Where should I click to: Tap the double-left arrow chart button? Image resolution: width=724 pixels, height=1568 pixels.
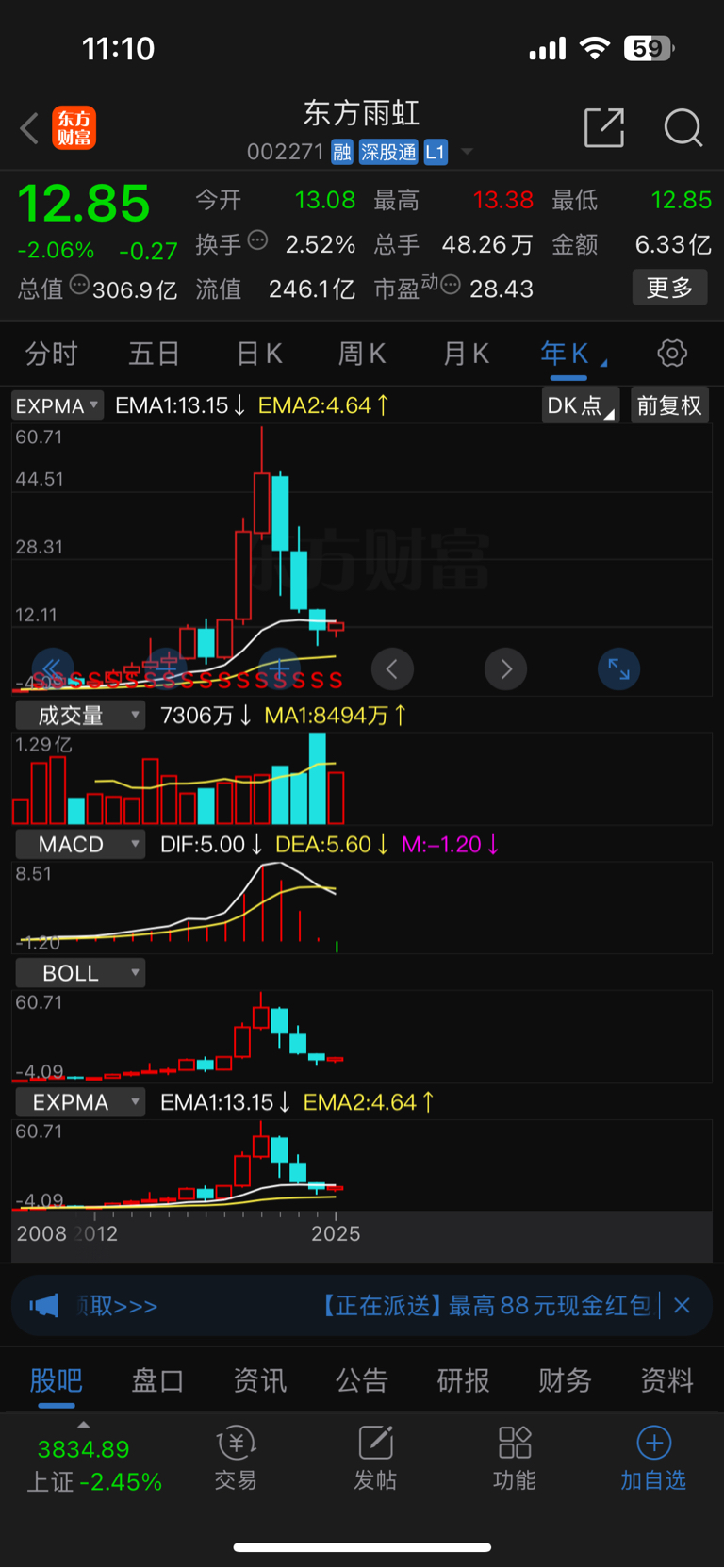[53, 669]
